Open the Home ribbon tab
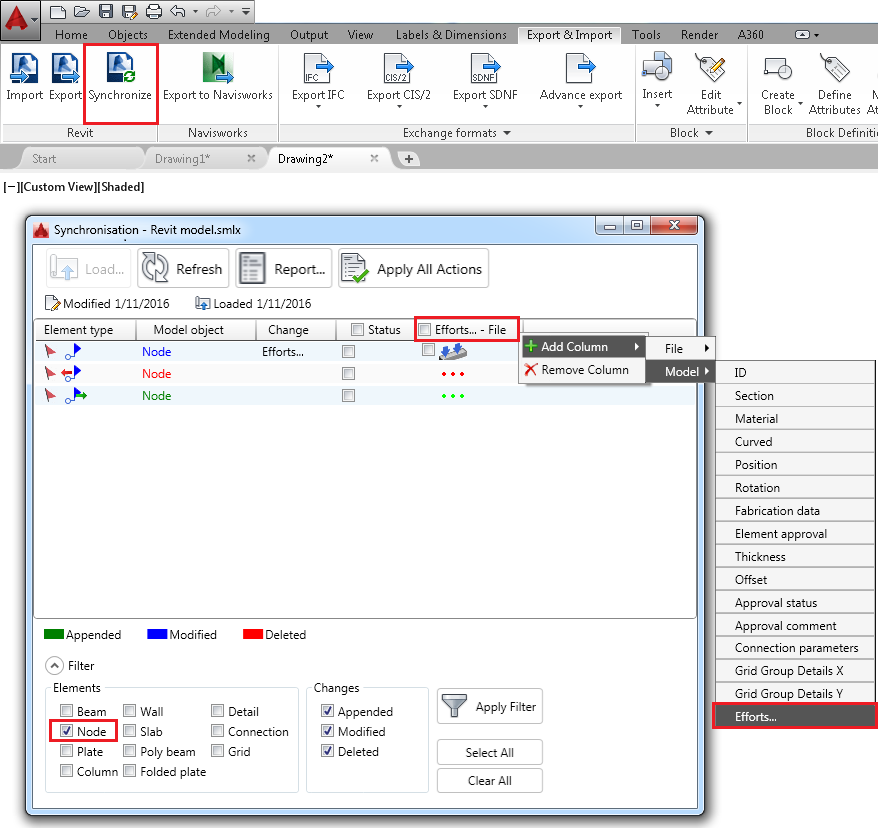 (x=71, y=35)
